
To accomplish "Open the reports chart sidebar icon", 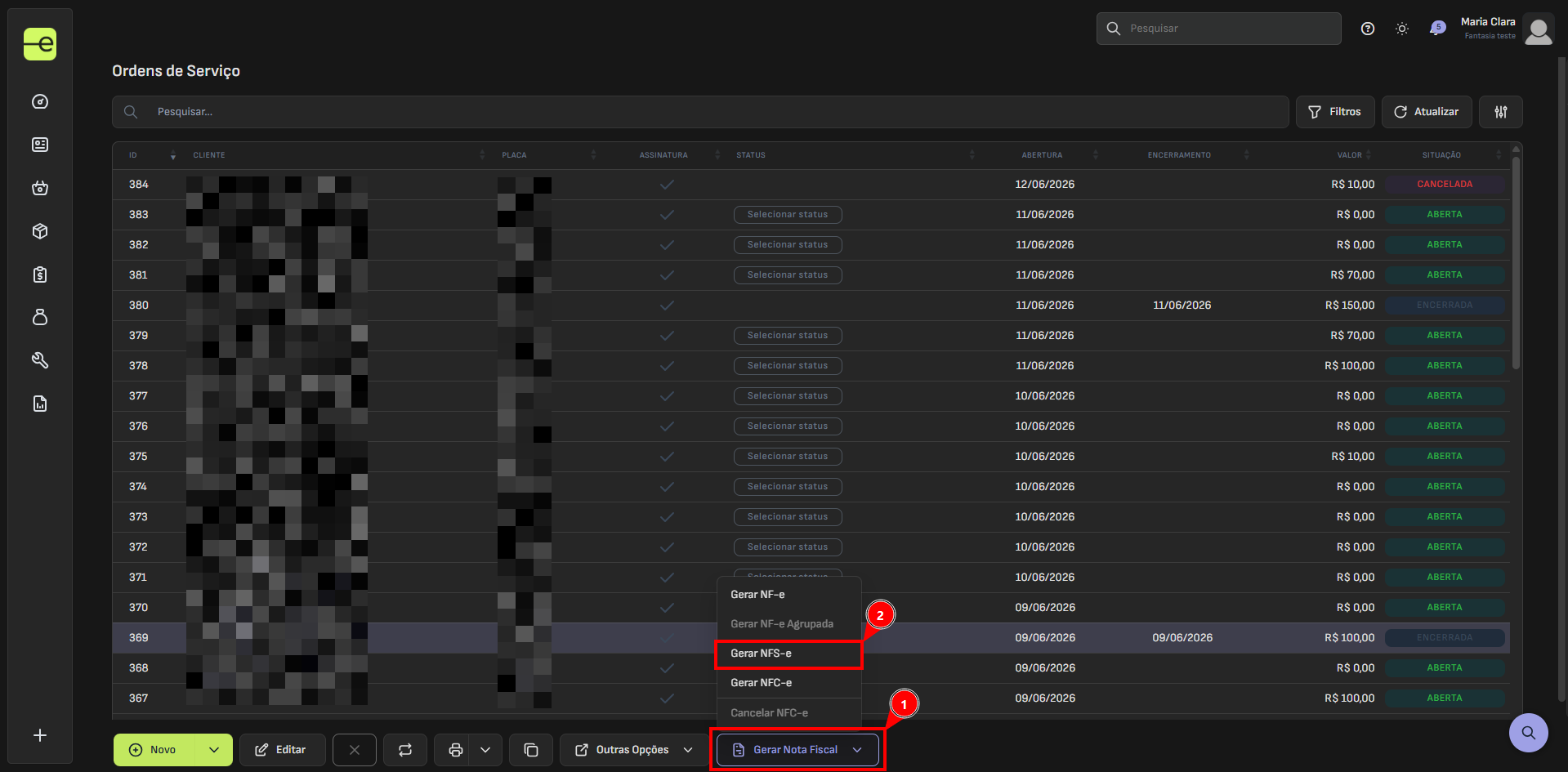I will 40,404.
